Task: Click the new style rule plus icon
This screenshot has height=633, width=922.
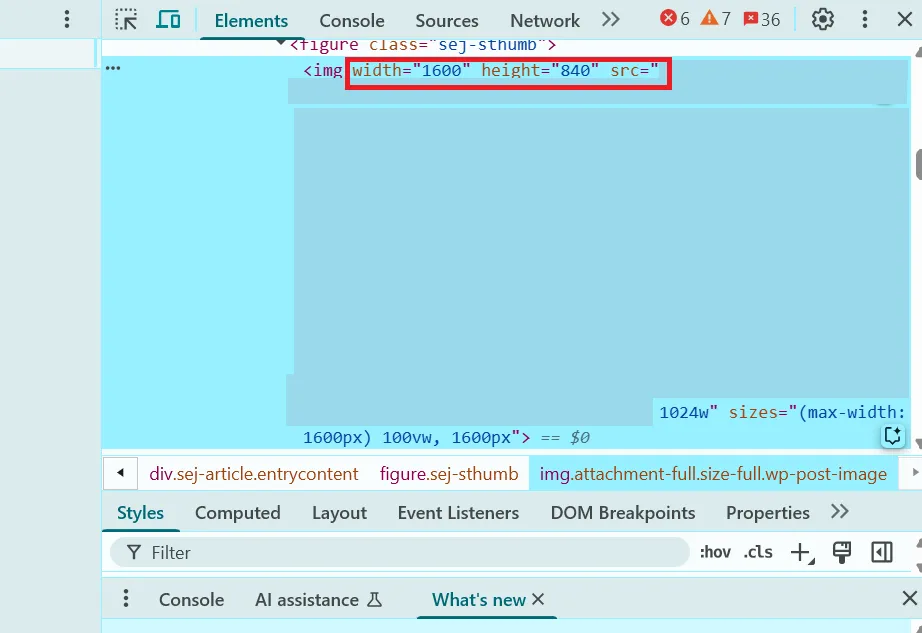Action: (x=800, y=552)
